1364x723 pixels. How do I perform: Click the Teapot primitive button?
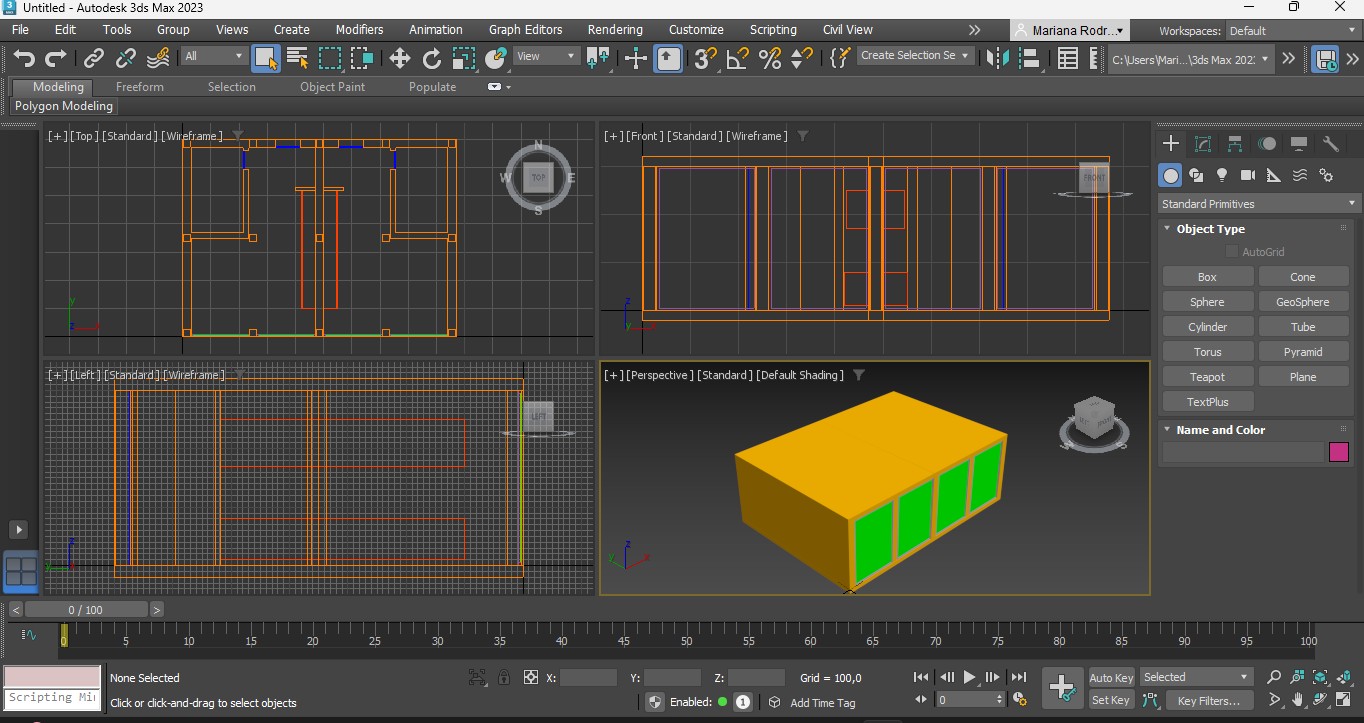[x=1207, y=377]
